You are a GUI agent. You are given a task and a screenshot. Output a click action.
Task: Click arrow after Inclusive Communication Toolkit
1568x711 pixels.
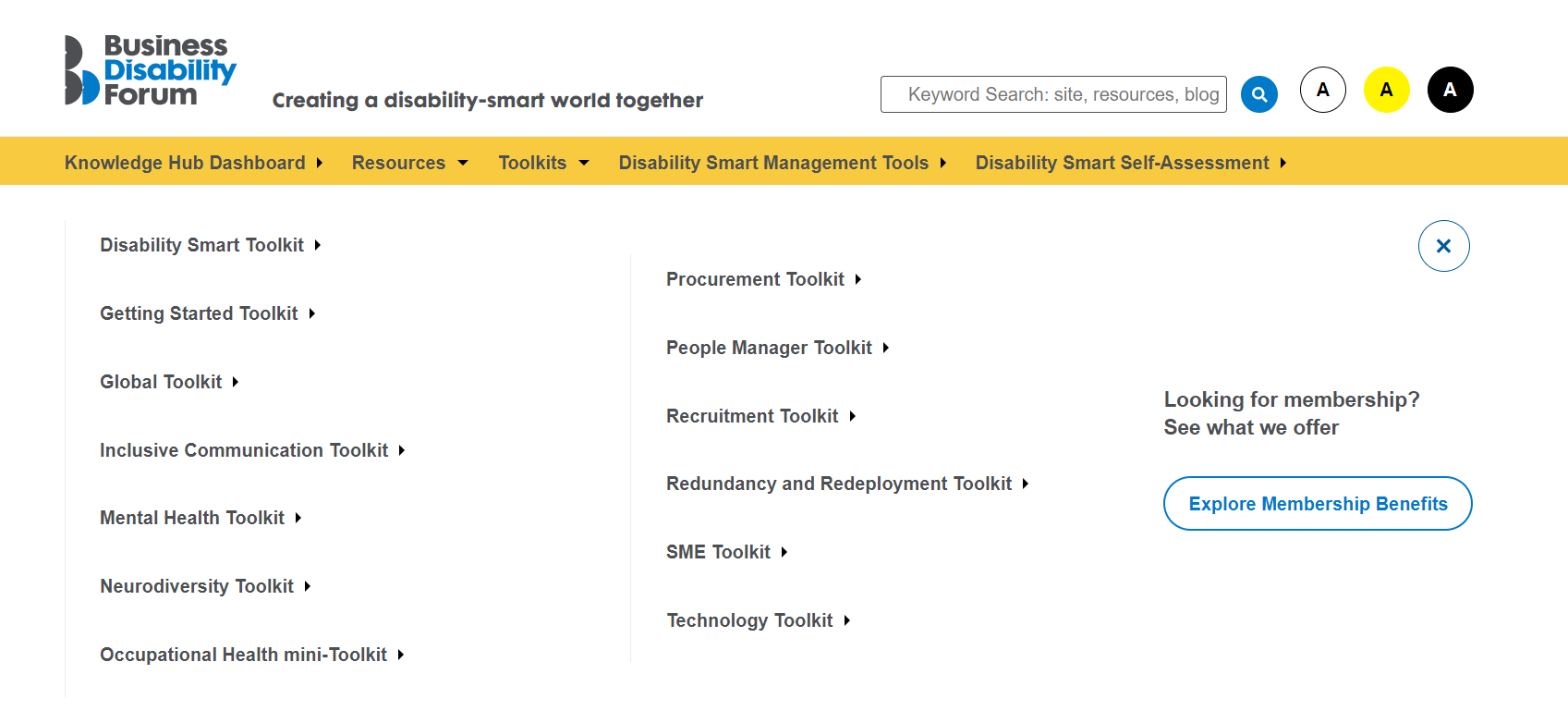(402, 450)
